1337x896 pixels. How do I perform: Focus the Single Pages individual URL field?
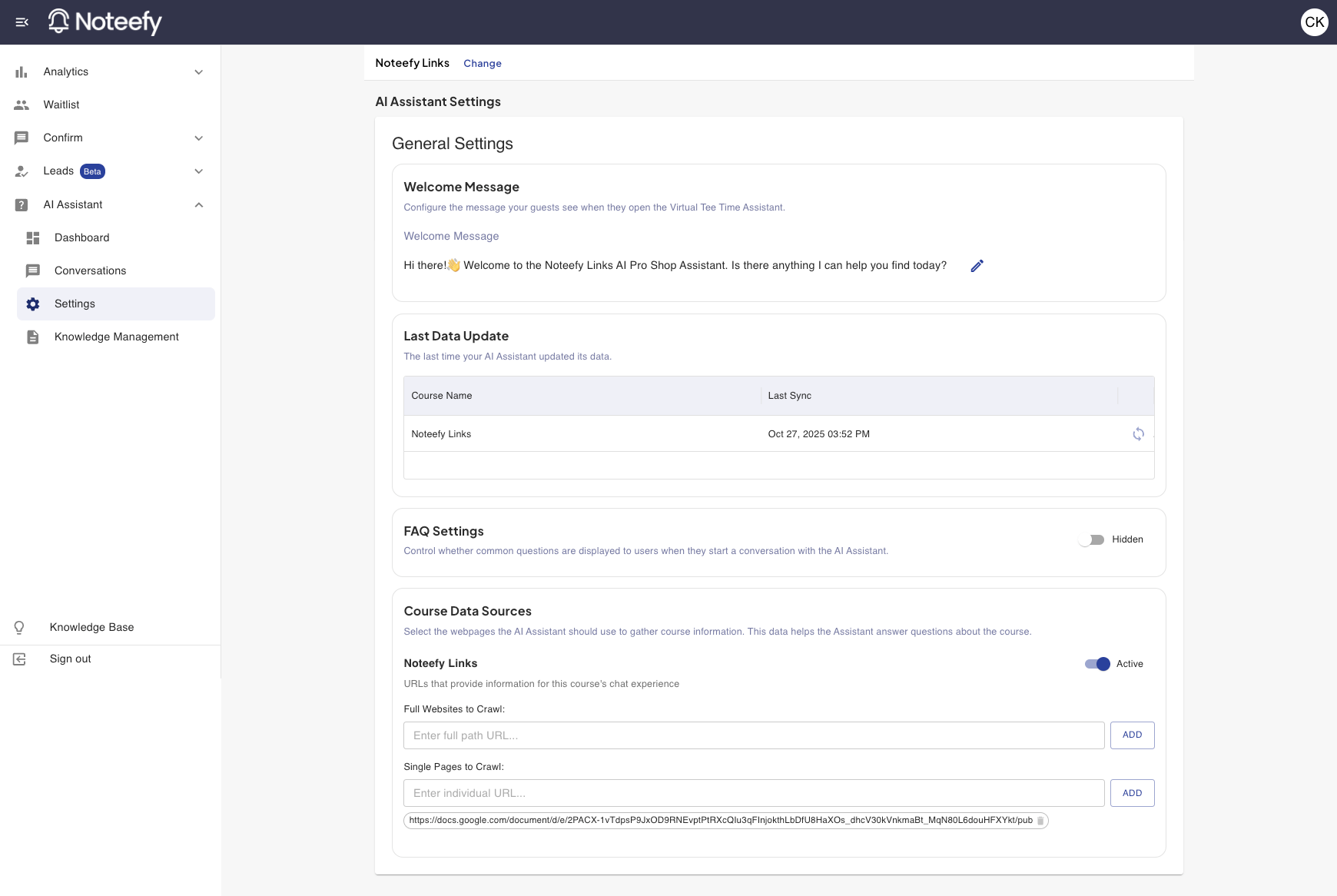tap(753, 793)
